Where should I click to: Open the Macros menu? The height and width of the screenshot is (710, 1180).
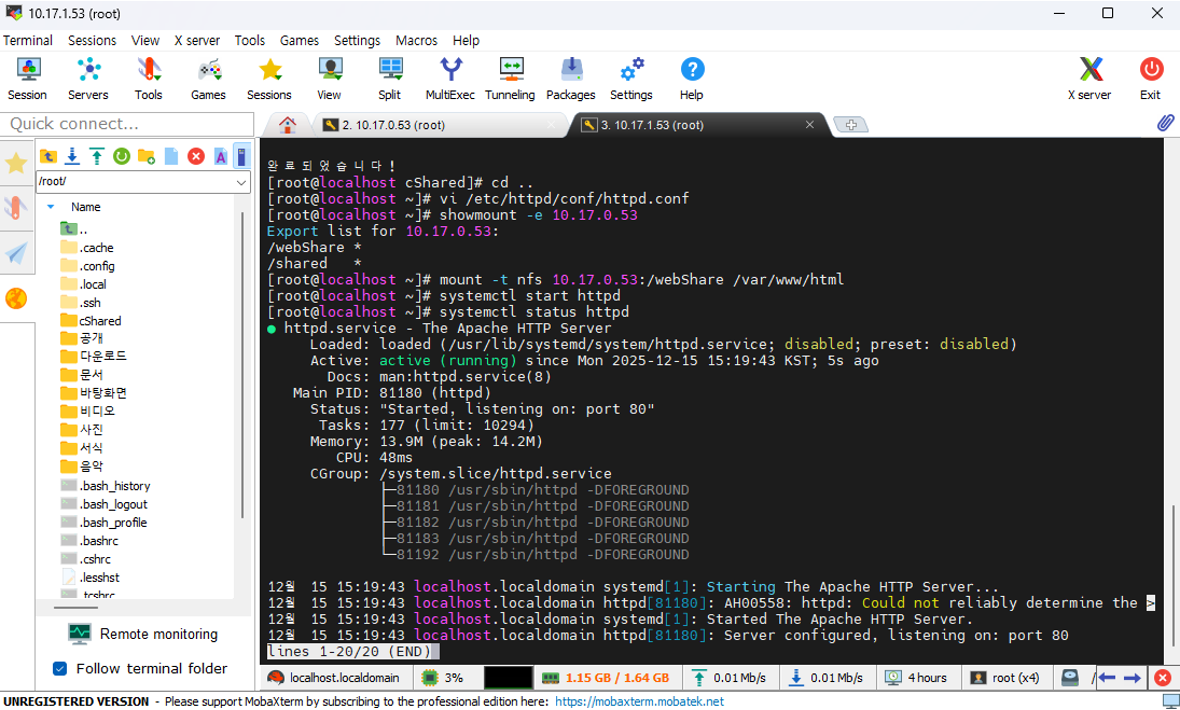(416, 41)
